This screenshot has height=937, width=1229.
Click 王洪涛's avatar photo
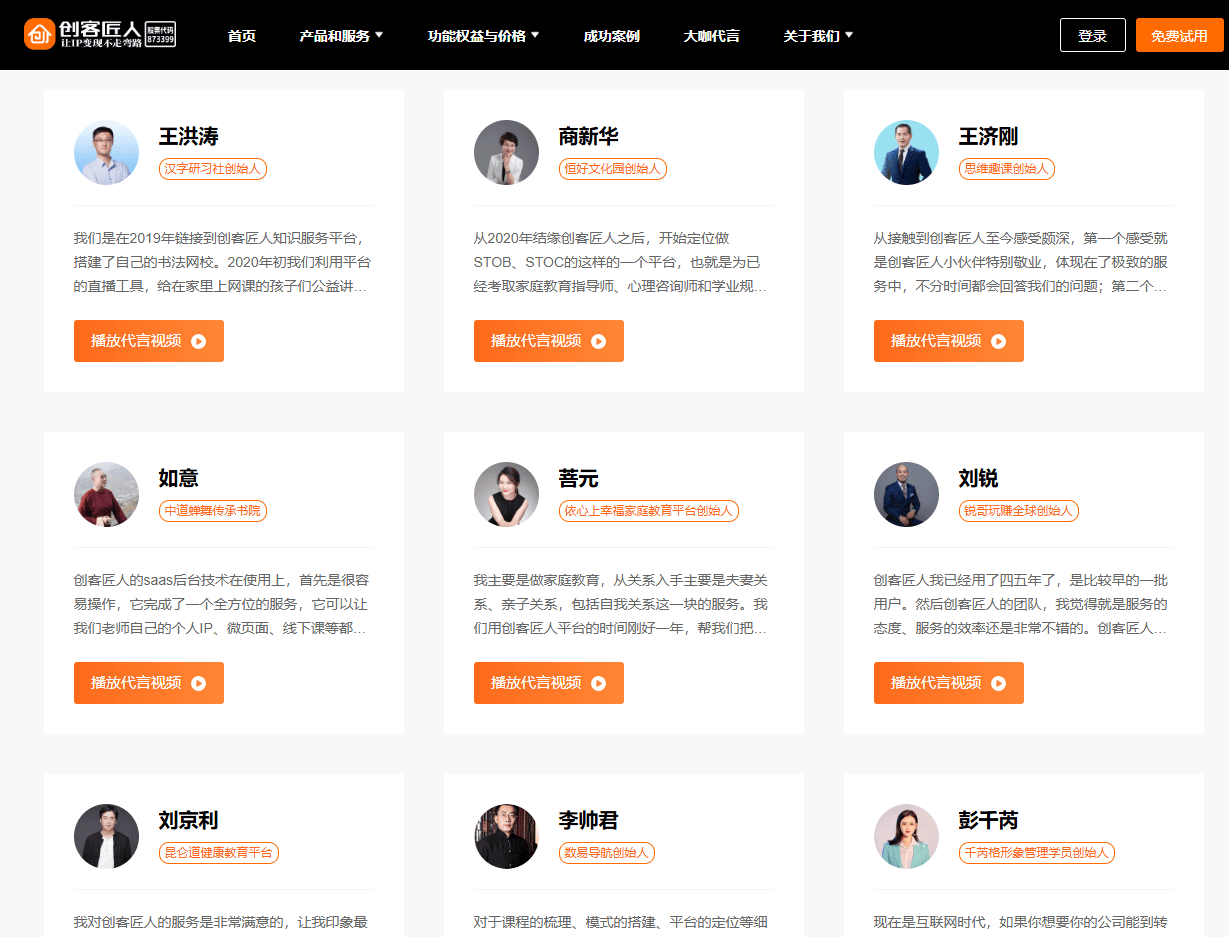tap(106, 153)
